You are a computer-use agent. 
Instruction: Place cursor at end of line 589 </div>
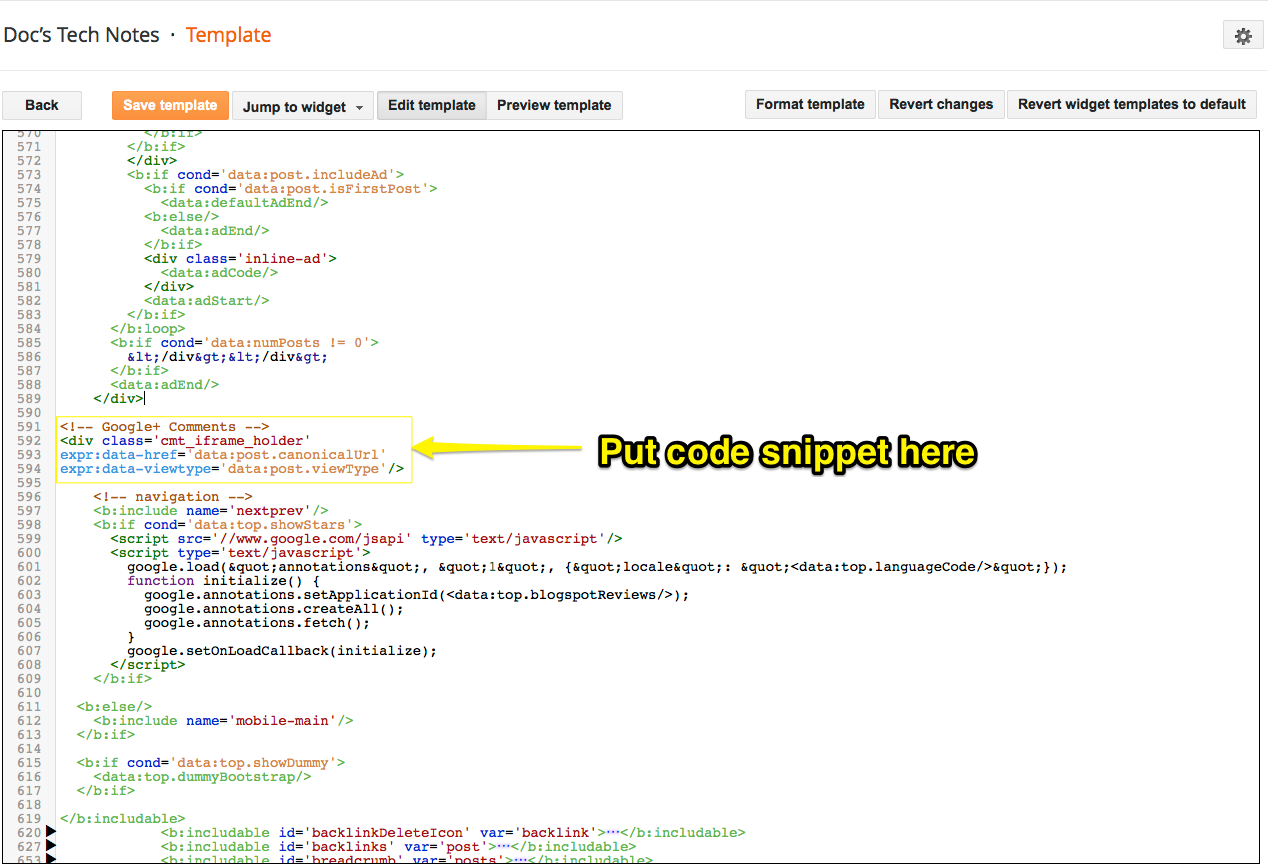(145, 398)
